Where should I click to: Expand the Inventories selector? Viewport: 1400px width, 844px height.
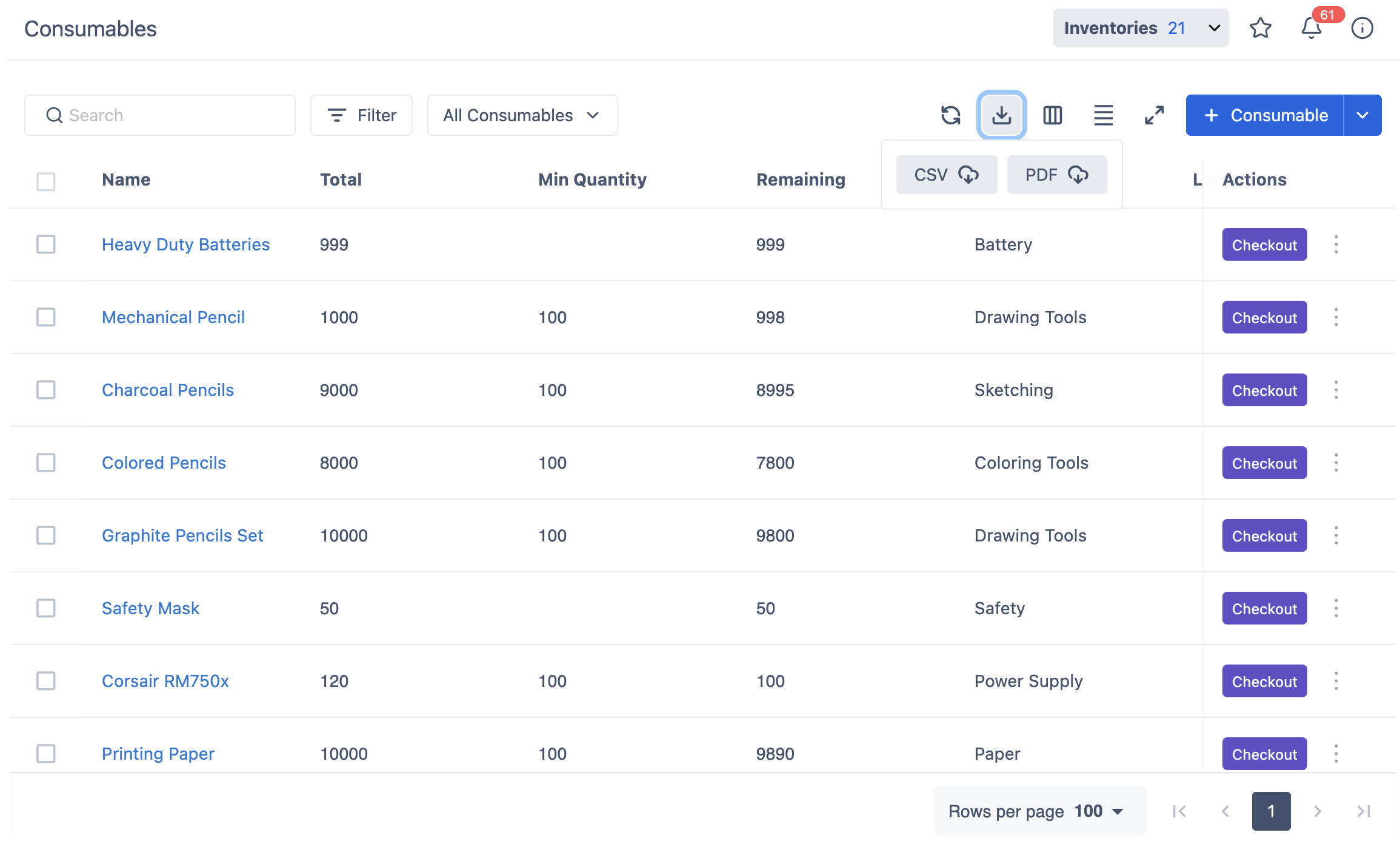[x=1141, y=28]
